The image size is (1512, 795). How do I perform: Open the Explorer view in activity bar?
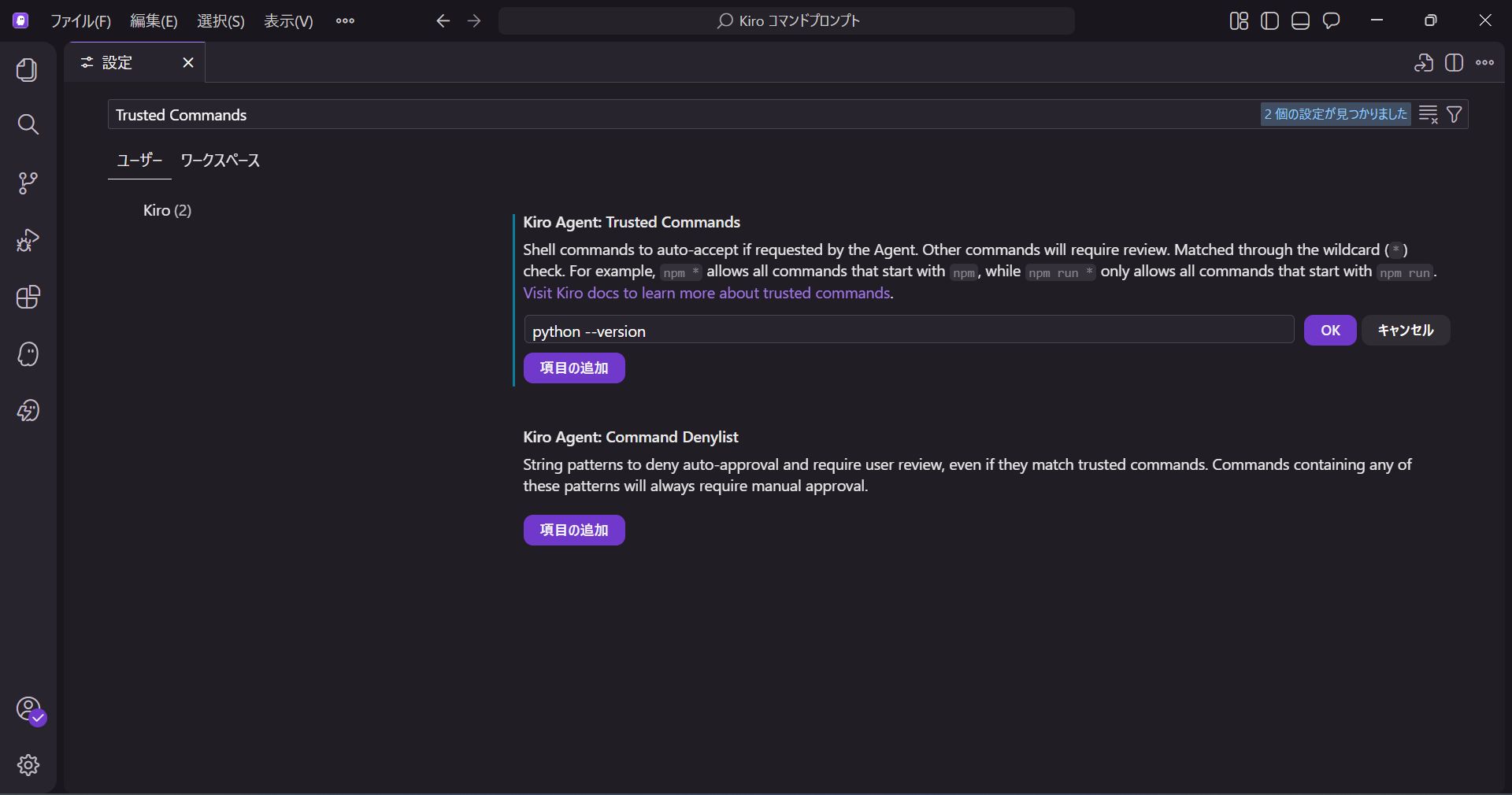click(28, 70)
